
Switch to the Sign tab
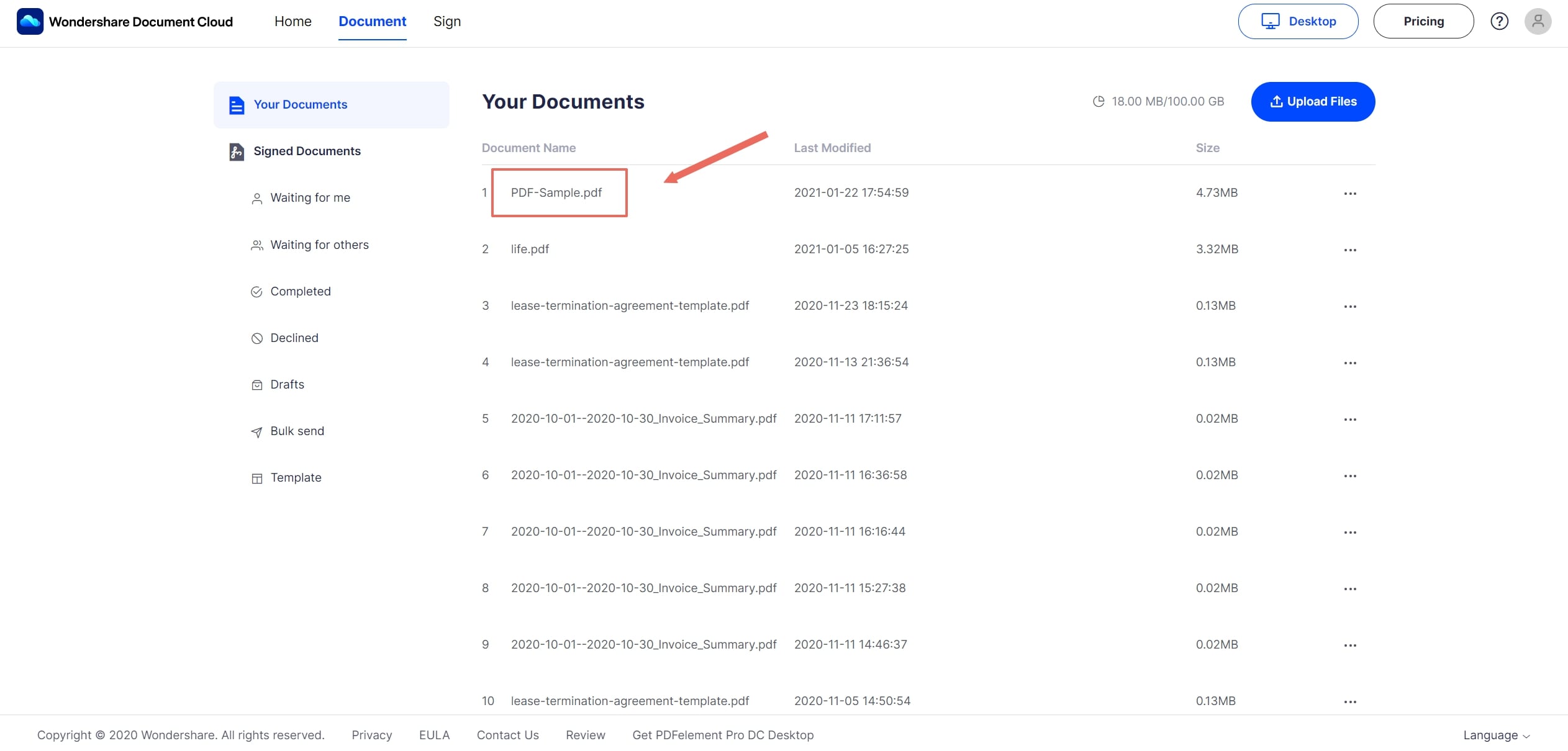446,21
